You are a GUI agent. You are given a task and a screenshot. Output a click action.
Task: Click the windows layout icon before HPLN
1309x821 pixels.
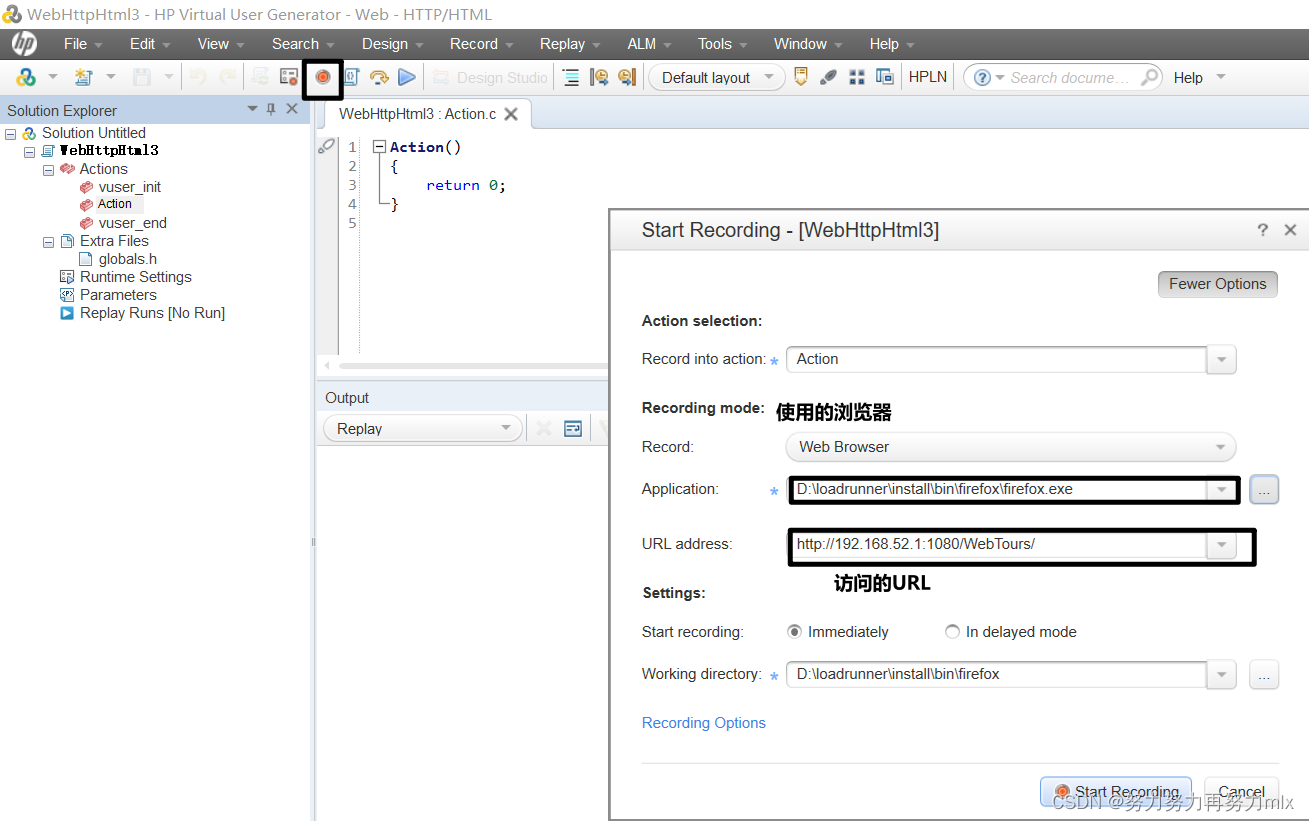884,77
